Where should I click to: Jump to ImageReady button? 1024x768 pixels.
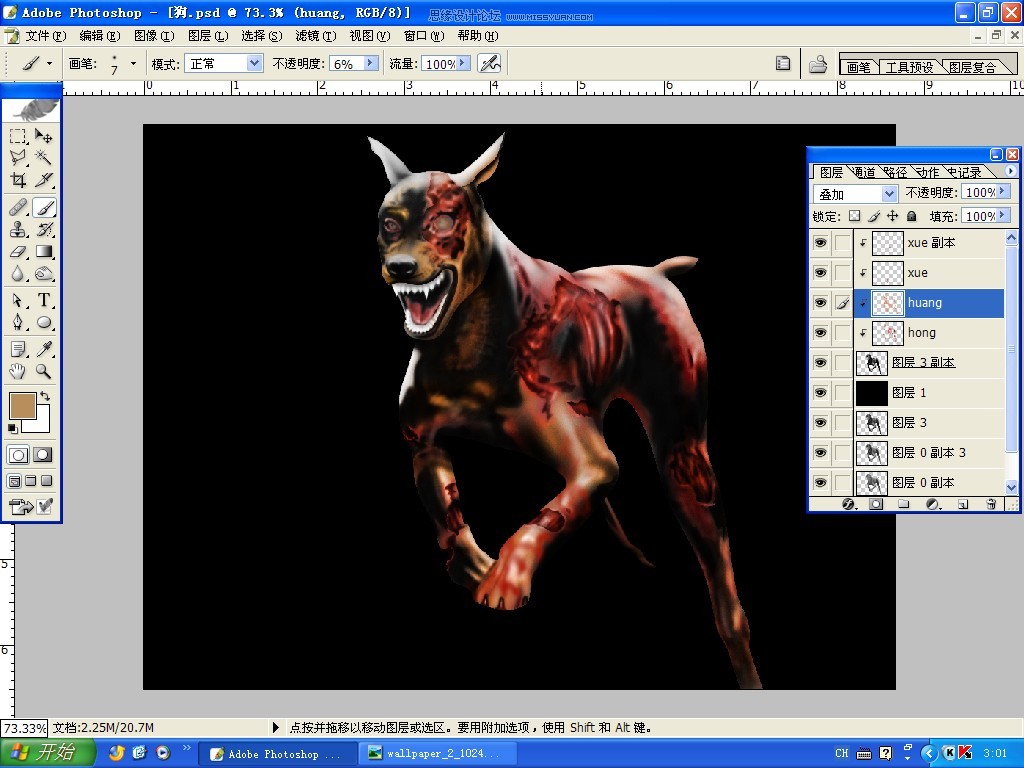[x=22, y=506]
